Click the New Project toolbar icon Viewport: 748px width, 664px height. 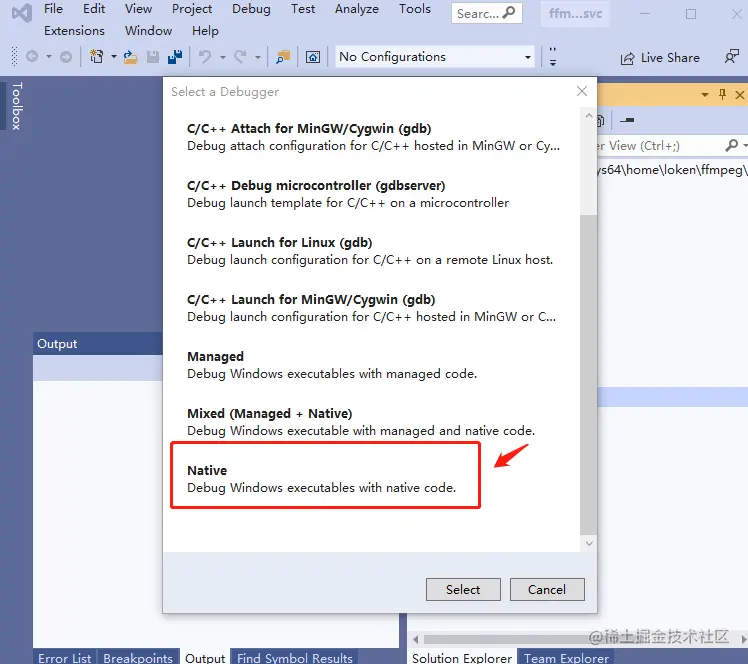[97, 57]
